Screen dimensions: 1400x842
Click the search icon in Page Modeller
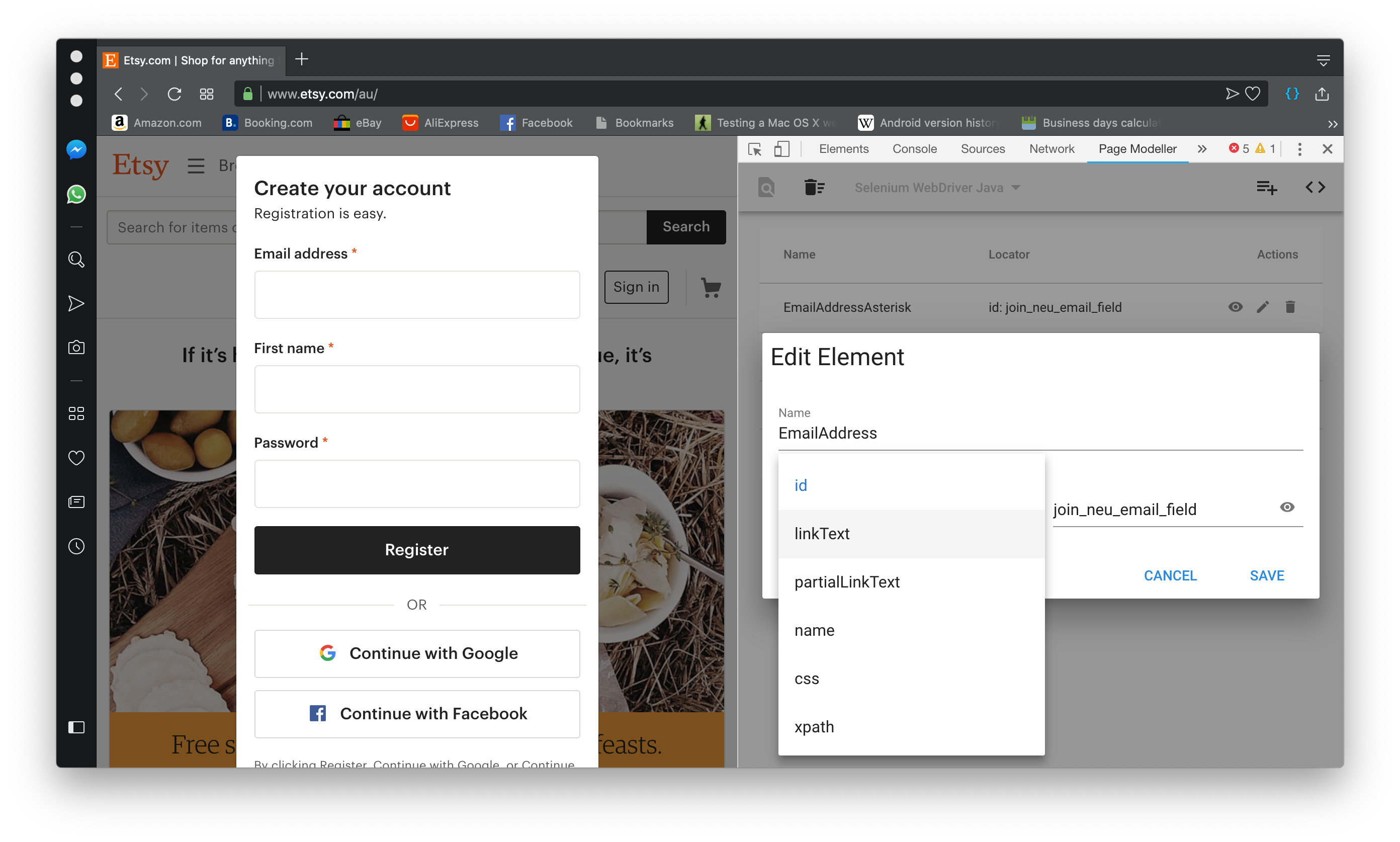click(x=766, y=187)
